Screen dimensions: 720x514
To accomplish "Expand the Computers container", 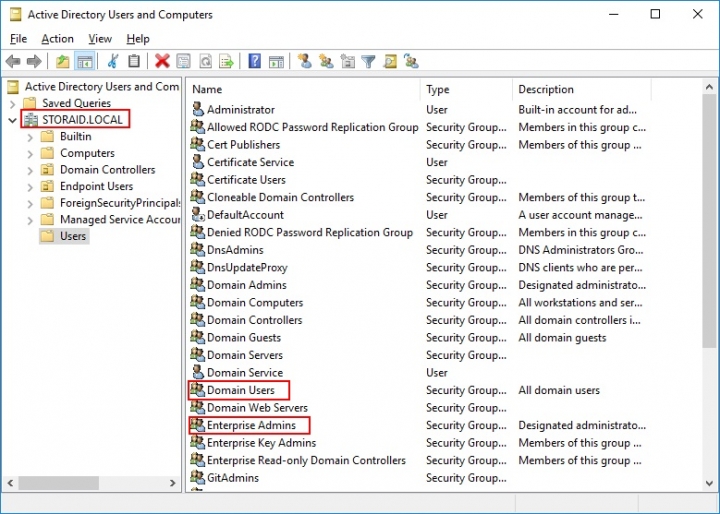I will tap(30, 153).
